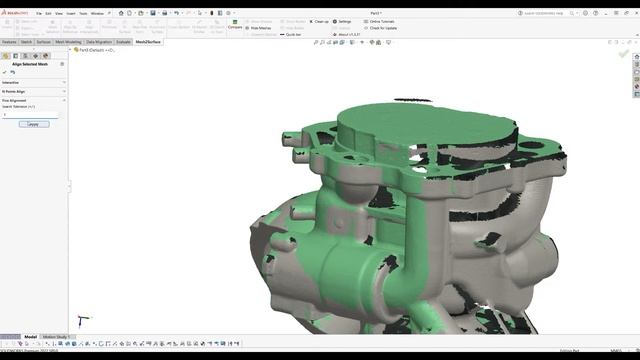Image resolution: width=640 pixels, height=360 pixels.
Task: Click the pin icon beside Align Selected Mesh
Action: (x=62, y=64)
